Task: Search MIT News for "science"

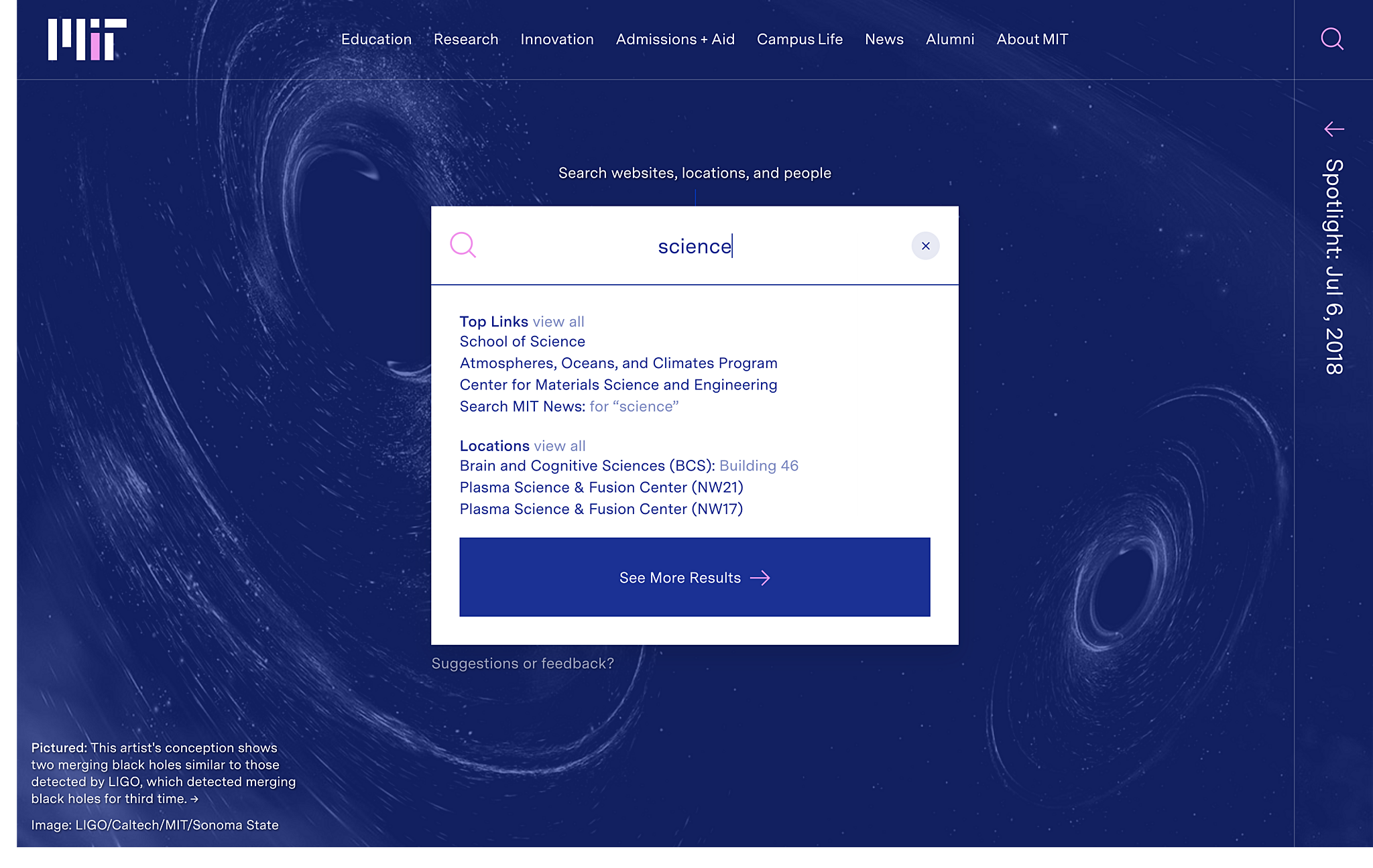Action: point(569,406)
